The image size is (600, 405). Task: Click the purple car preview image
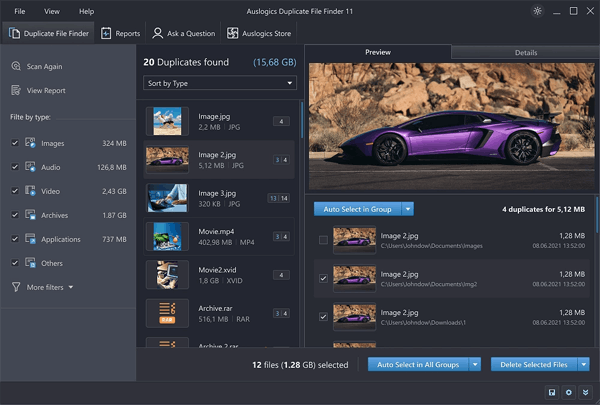(x=452, y=126)
